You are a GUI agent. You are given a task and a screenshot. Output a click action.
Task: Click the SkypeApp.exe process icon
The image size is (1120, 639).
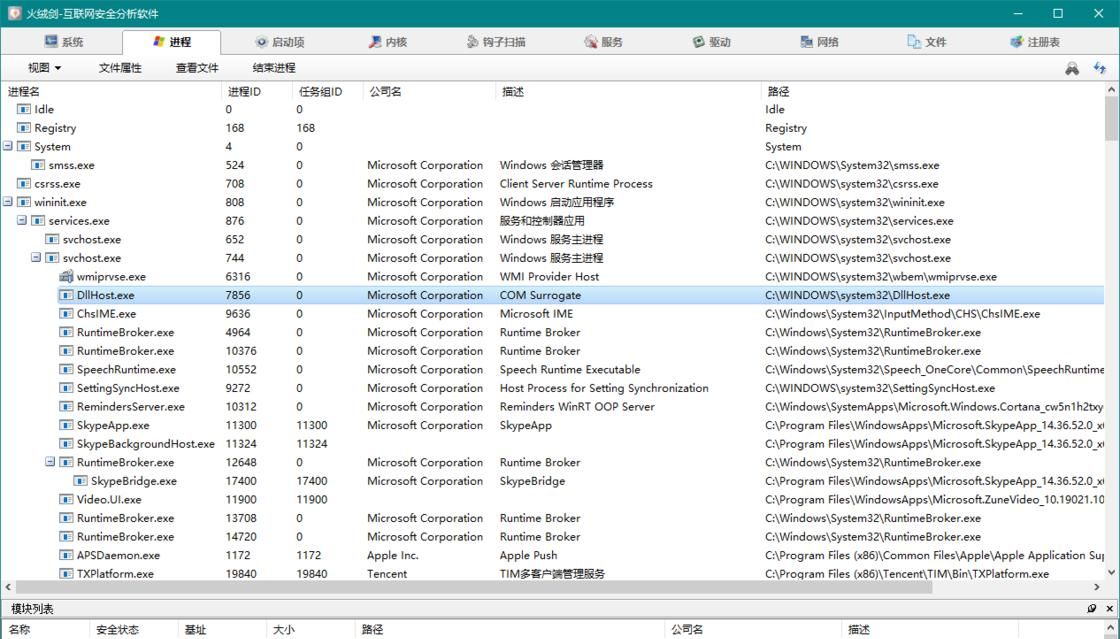[x=66, y=425]
